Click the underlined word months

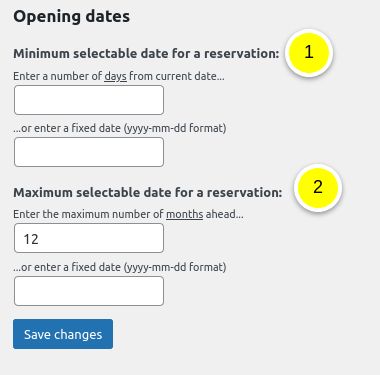185,214
